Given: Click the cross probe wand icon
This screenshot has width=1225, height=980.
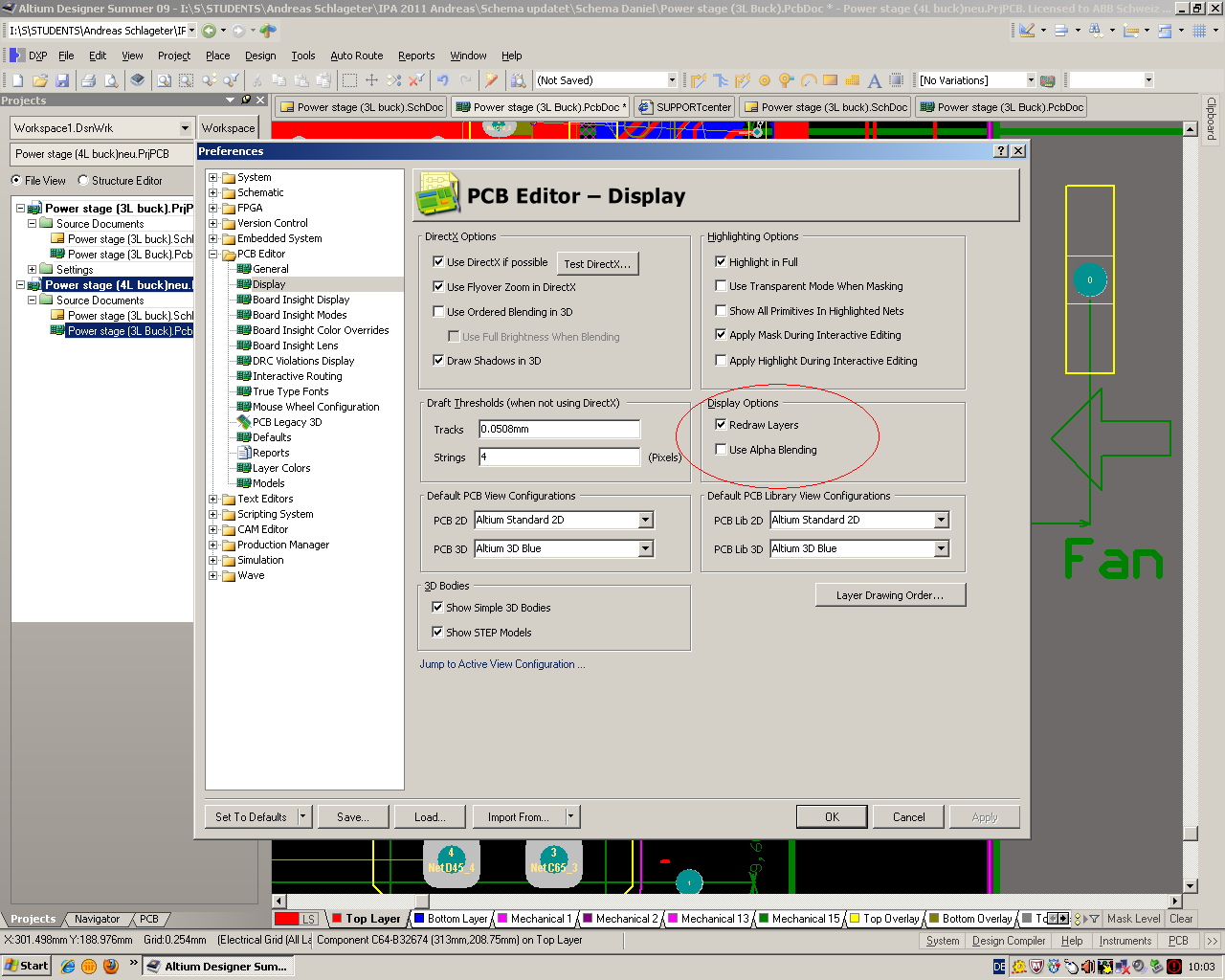Looking at the screenshot, I should tap(491, 80).
